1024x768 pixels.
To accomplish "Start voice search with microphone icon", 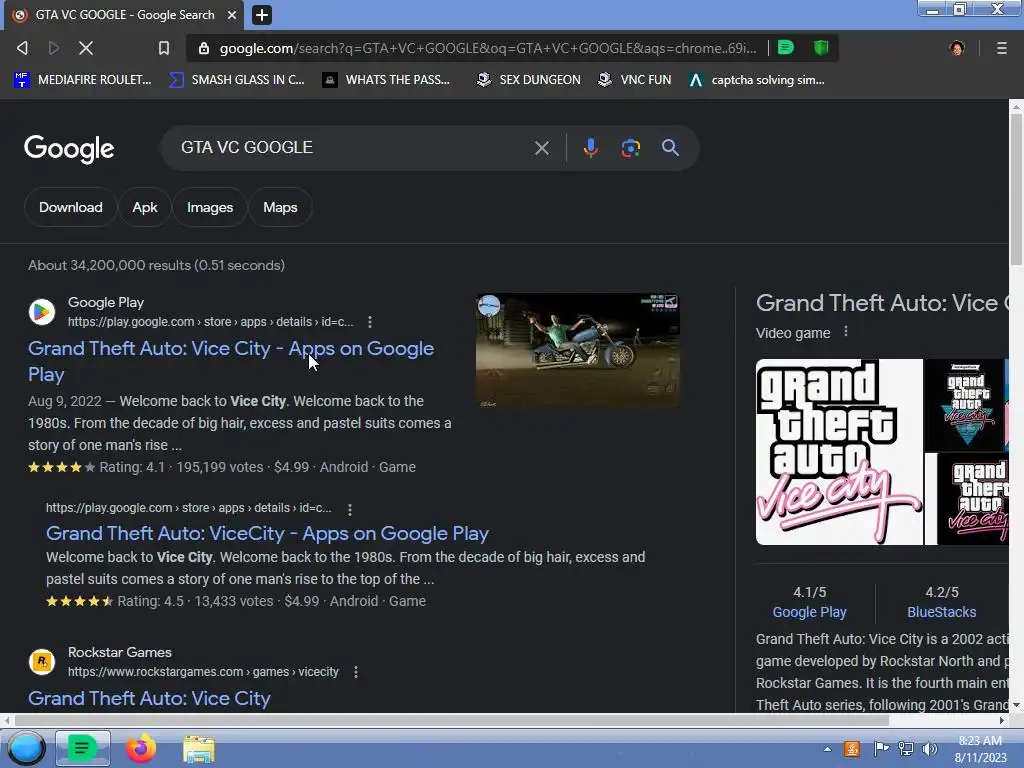I will [590, 148].
